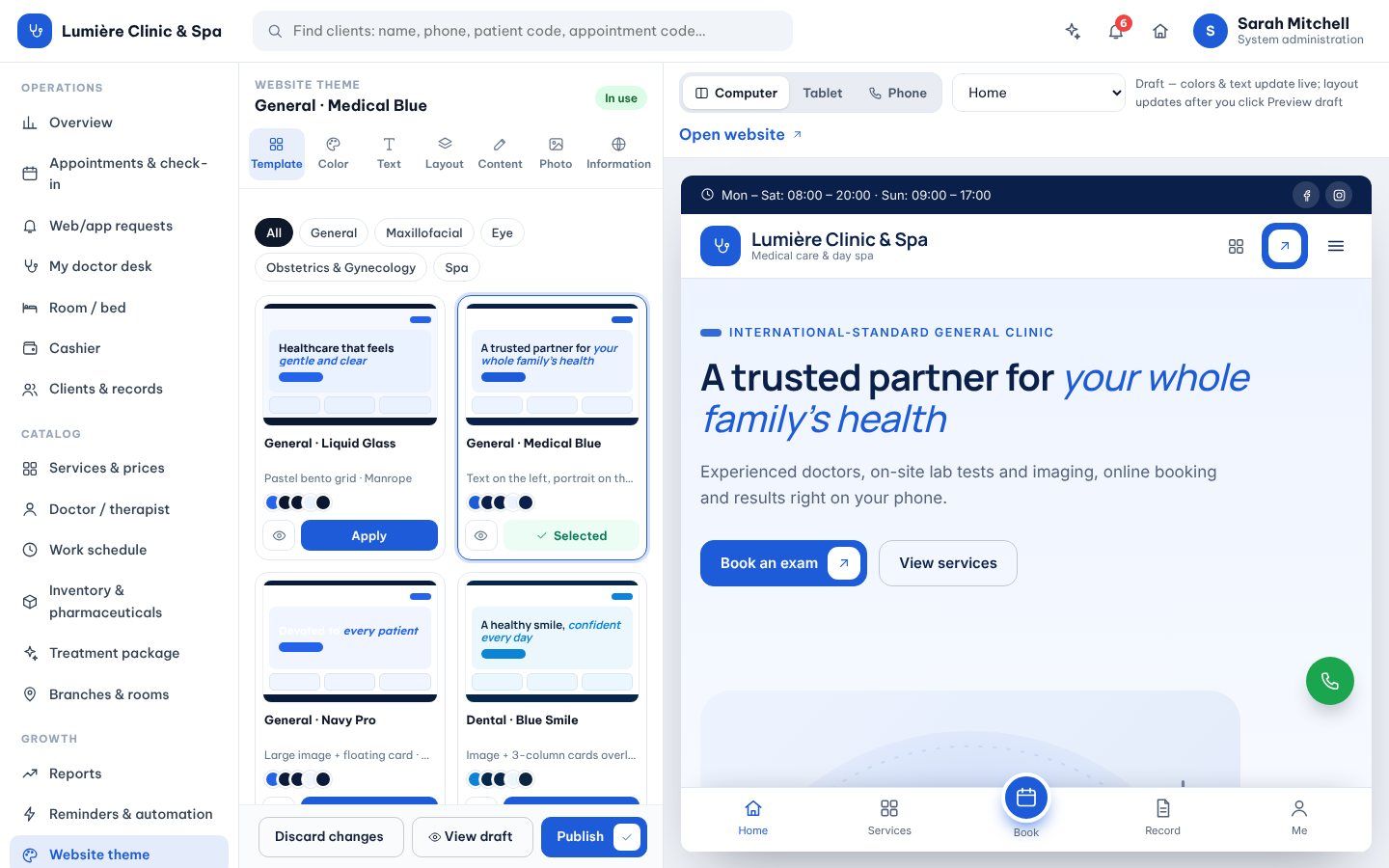Click the hamburger menu in website preview
The width and height of the screenshot is (1389, 868).
1336,246
